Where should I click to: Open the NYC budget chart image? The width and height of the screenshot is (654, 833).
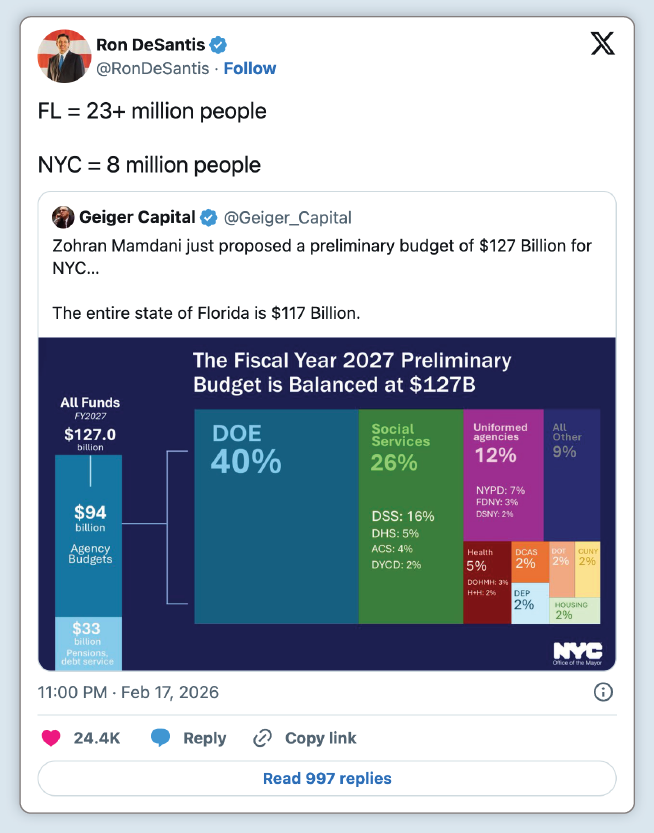(x=327, y=503)
